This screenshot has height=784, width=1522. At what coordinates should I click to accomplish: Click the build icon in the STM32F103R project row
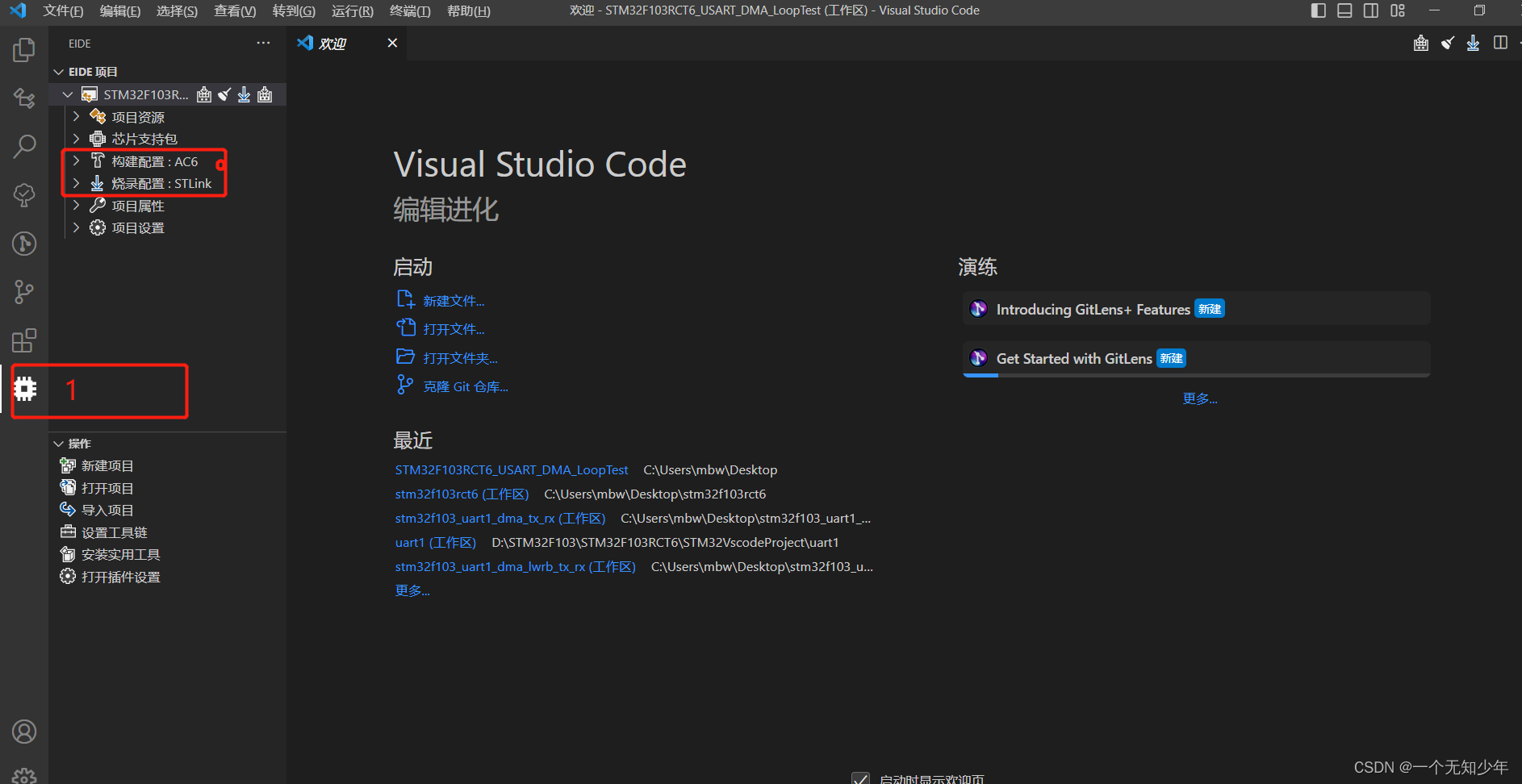point(204,94)
